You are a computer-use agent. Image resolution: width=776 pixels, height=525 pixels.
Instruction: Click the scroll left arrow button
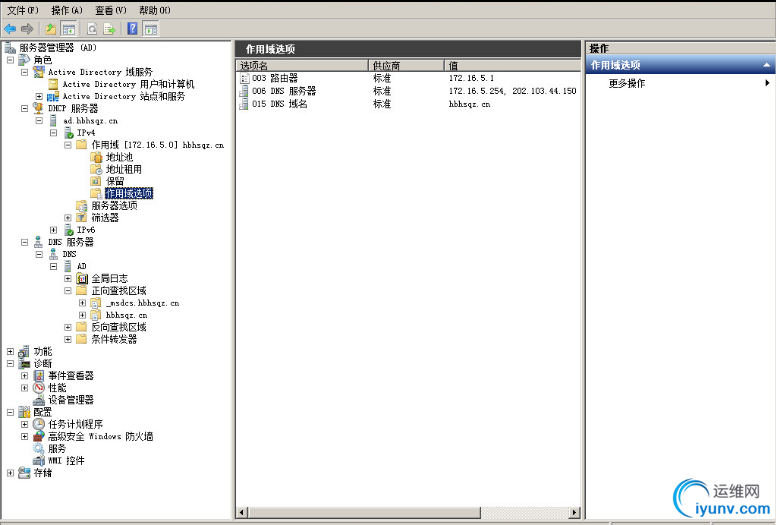(x=242, y=512)
